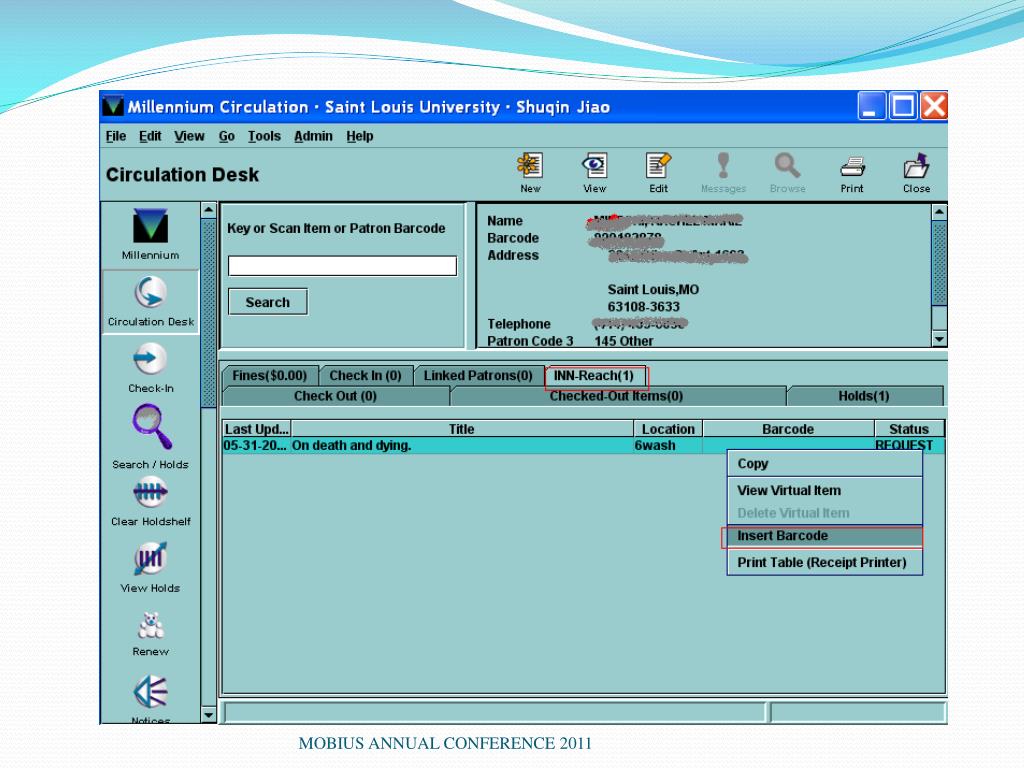
Task: Open the Tools menu
Action: (x=264, y=136)
